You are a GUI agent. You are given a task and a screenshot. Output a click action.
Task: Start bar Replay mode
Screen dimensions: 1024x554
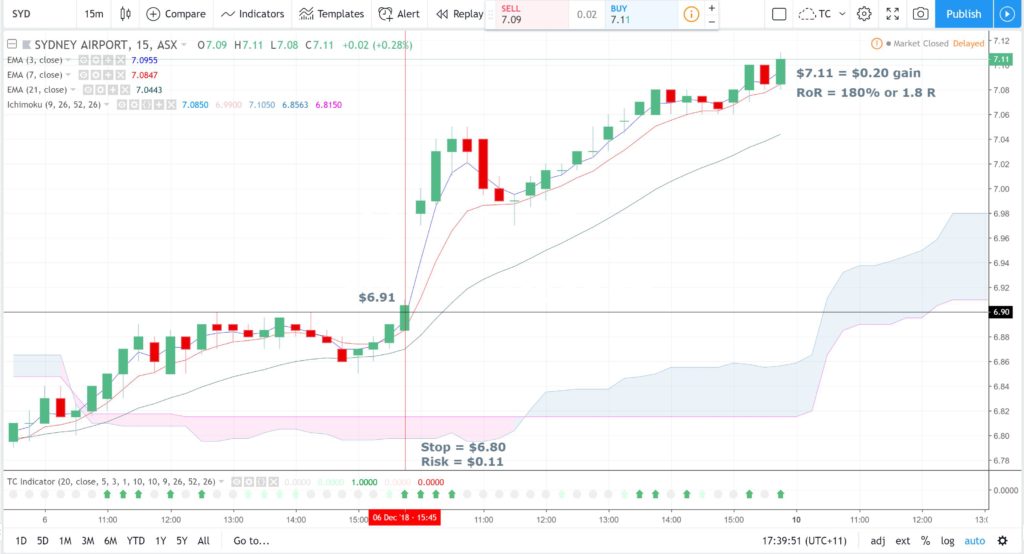pyautogui.click(x=460, y=14)
